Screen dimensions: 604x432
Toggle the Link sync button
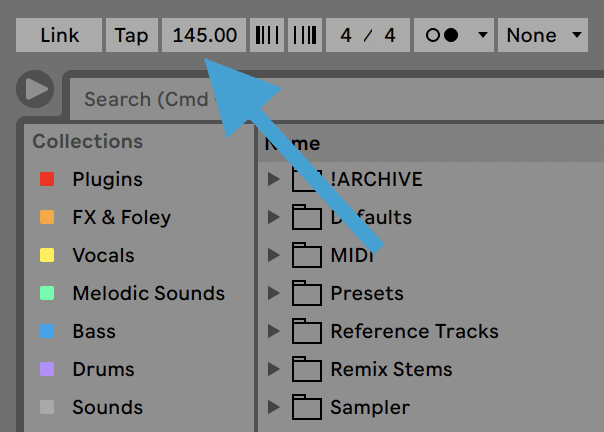coord(59,35)
